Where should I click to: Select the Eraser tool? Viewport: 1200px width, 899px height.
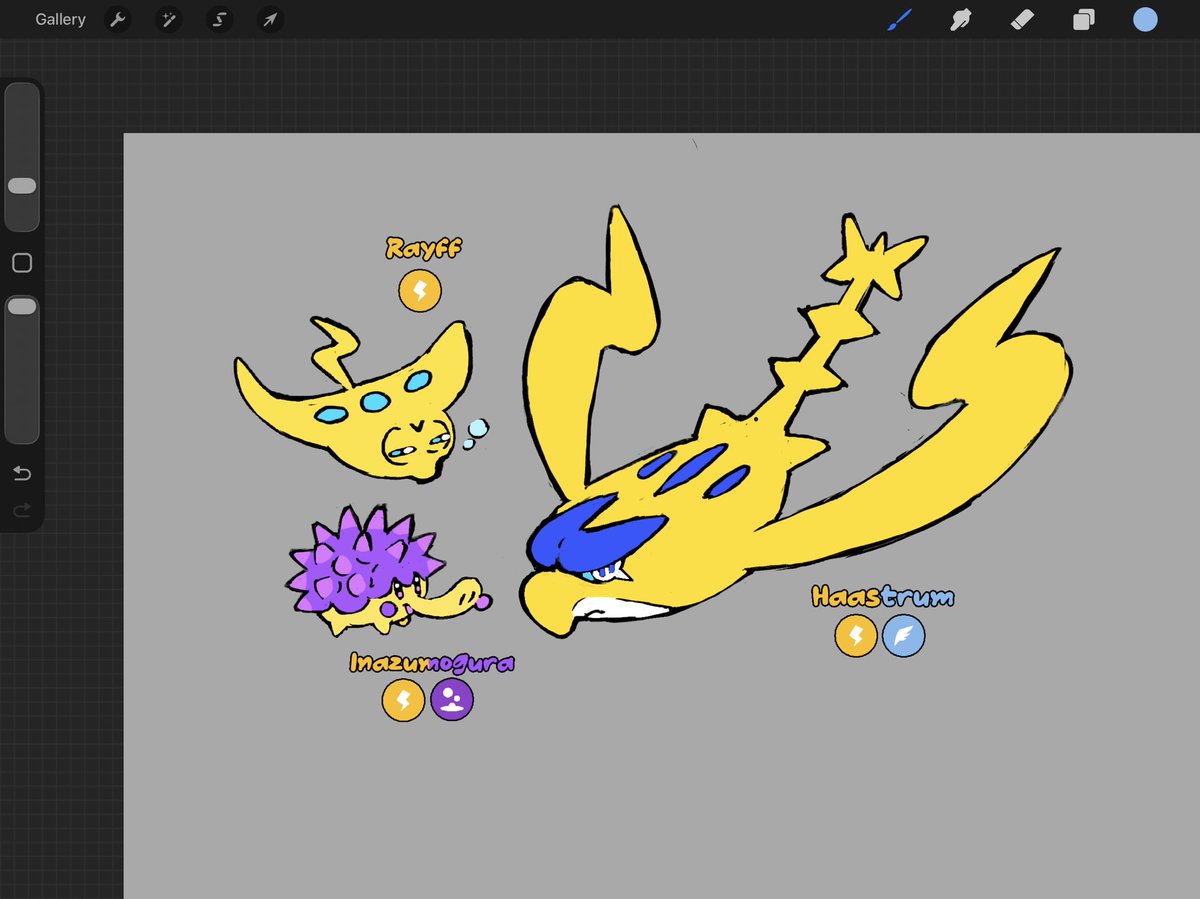(1022, 20)
